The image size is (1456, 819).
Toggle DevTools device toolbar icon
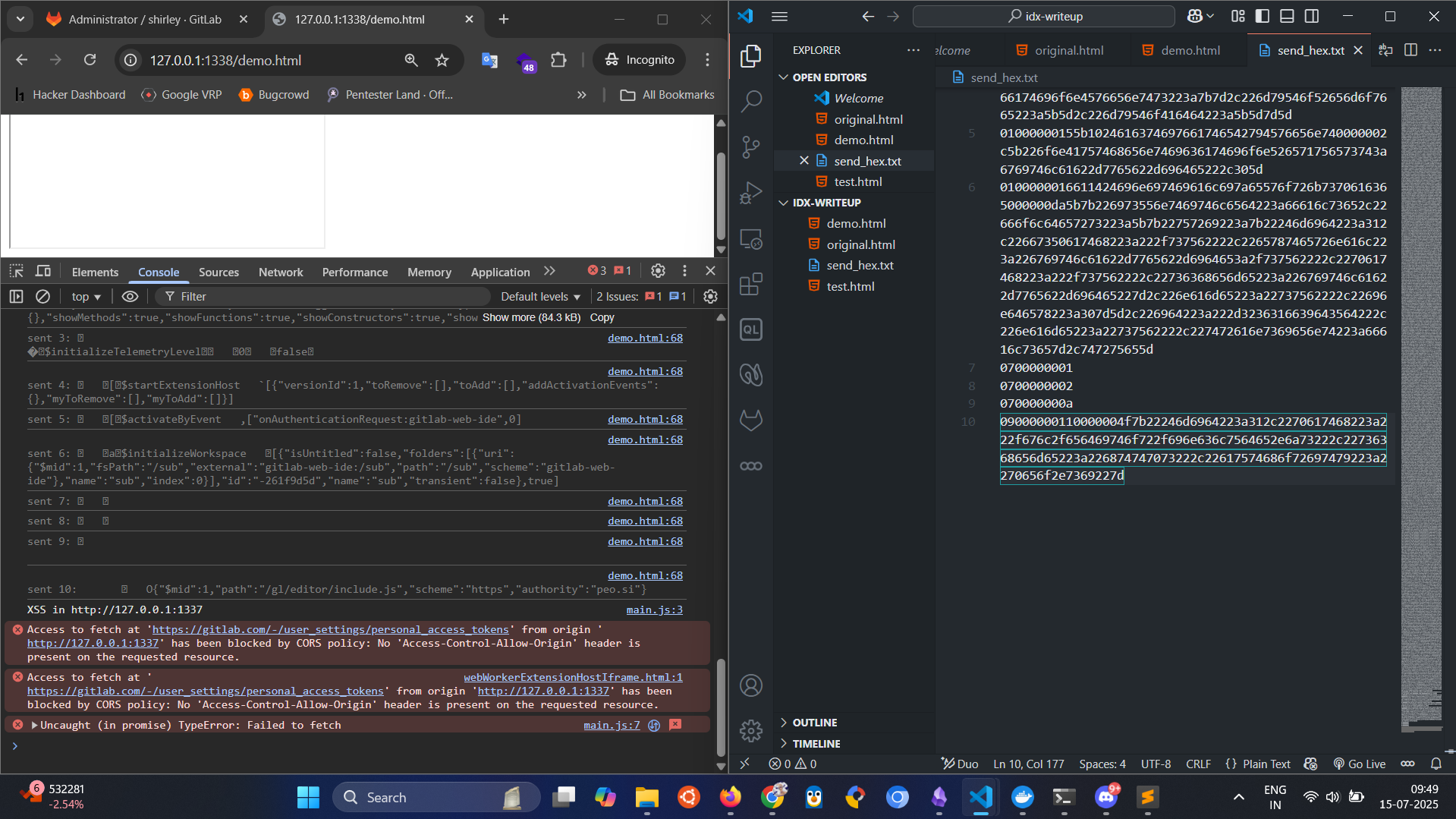(x=43, y=271)
